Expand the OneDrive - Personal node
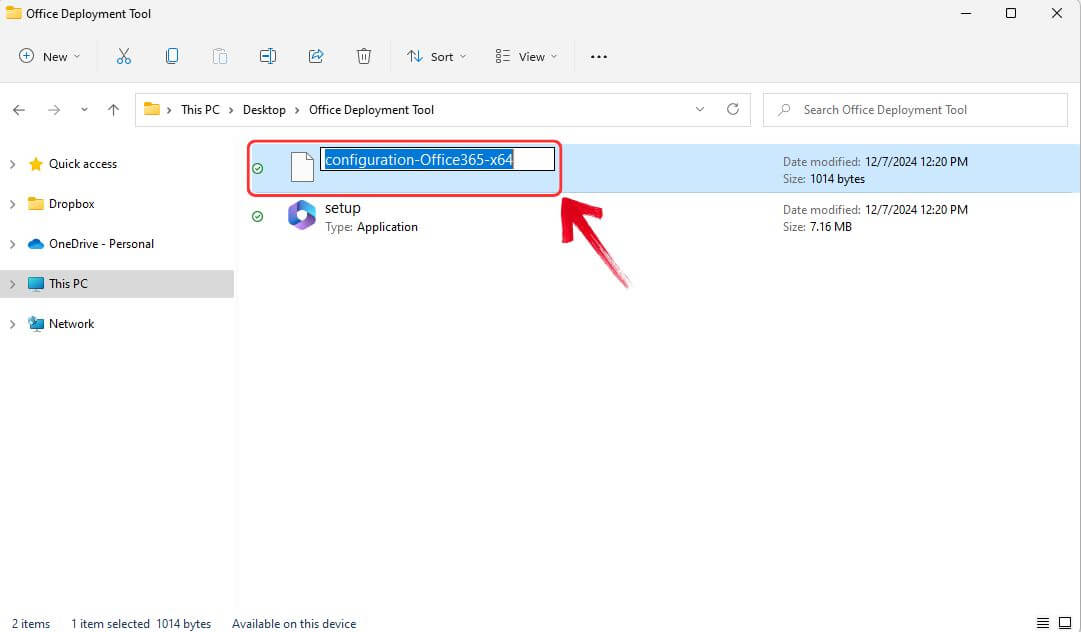The height and width of the screenshot is (632, 1081). point(12,244)
